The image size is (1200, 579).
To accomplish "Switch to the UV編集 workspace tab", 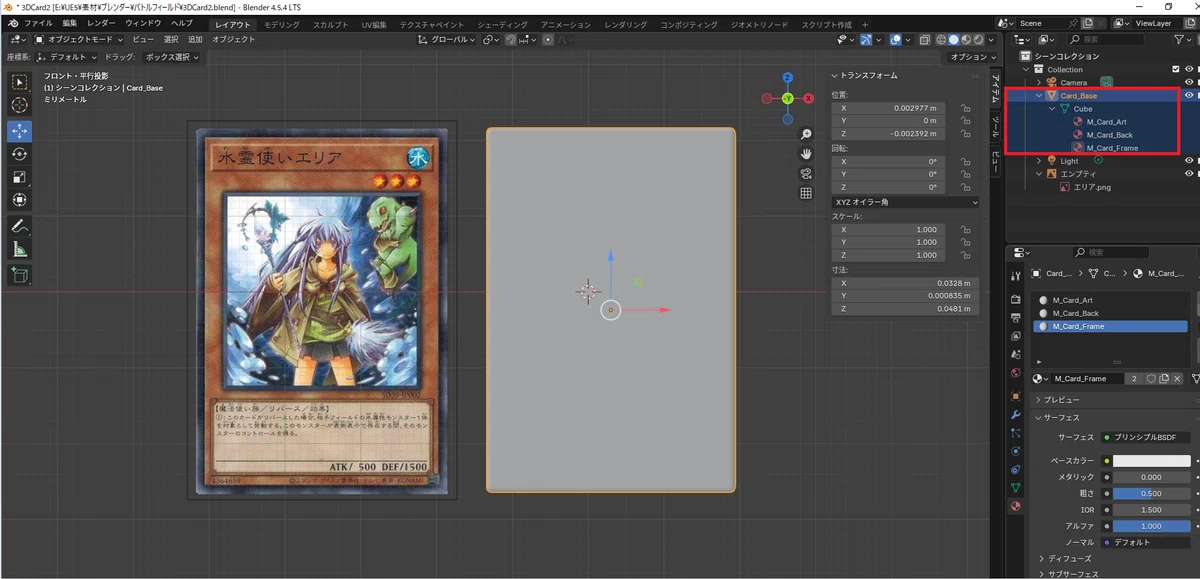I will click(373, 24).
